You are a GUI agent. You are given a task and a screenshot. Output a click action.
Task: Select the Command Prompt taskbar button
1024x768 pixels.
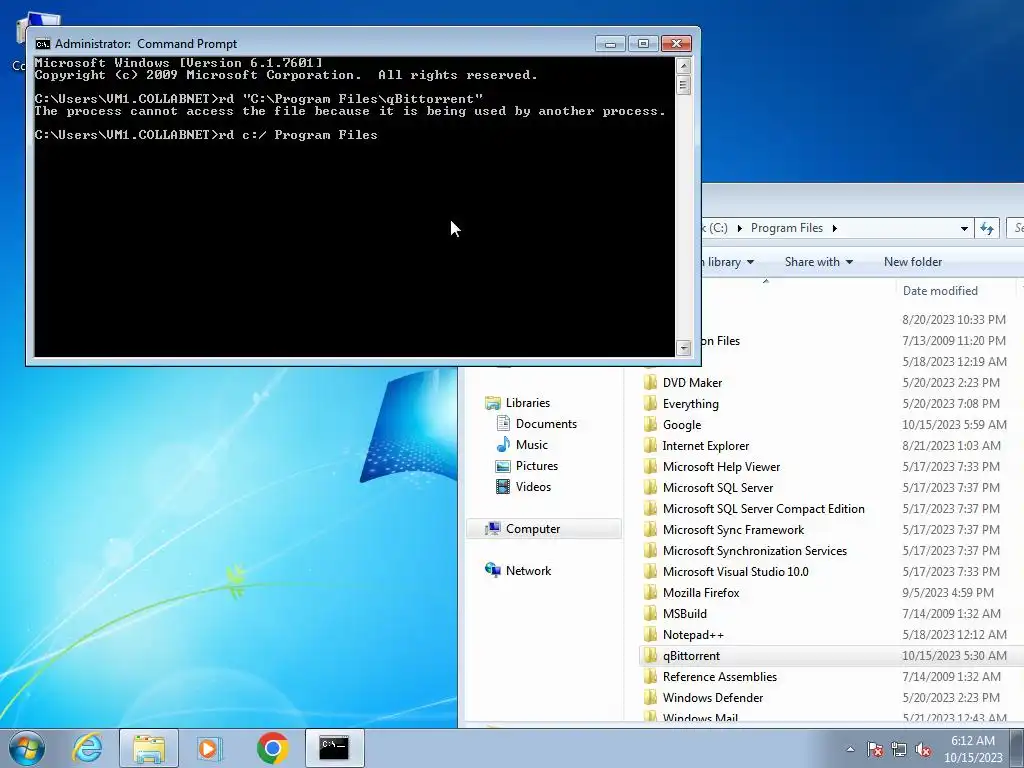[334, 748]
